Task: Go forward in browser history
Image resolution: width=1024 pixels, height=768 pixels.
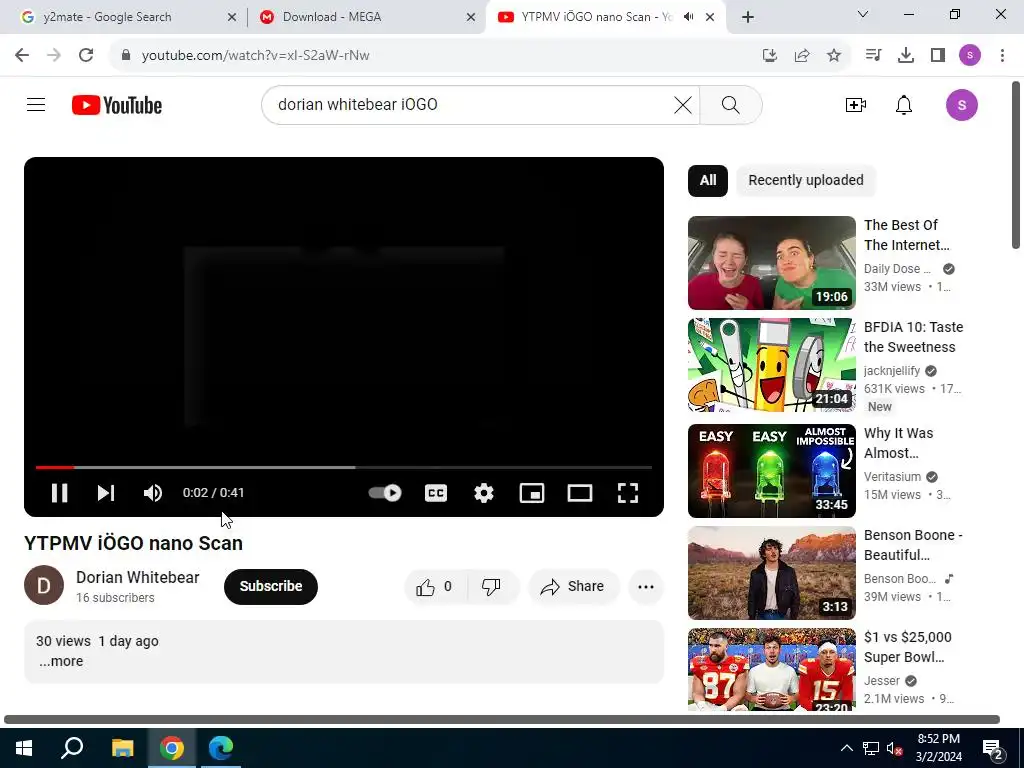Action: coord(54,55)
